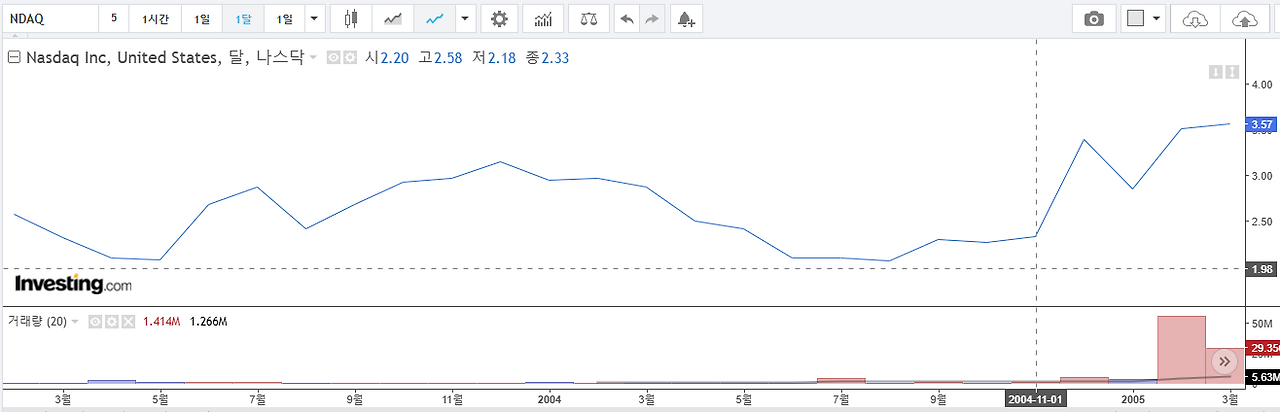The image size is (1280, 412).
Task: Maximize pane with double-arrow icon
Action: pos(1232,72)
